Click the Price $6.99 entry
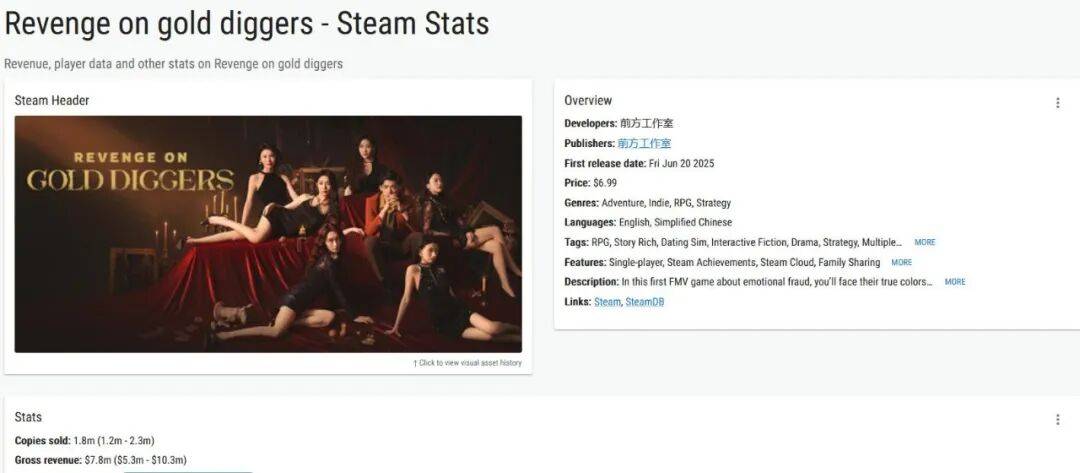The height and width of the screenshot is (473, 1080). tap(590, 183)
